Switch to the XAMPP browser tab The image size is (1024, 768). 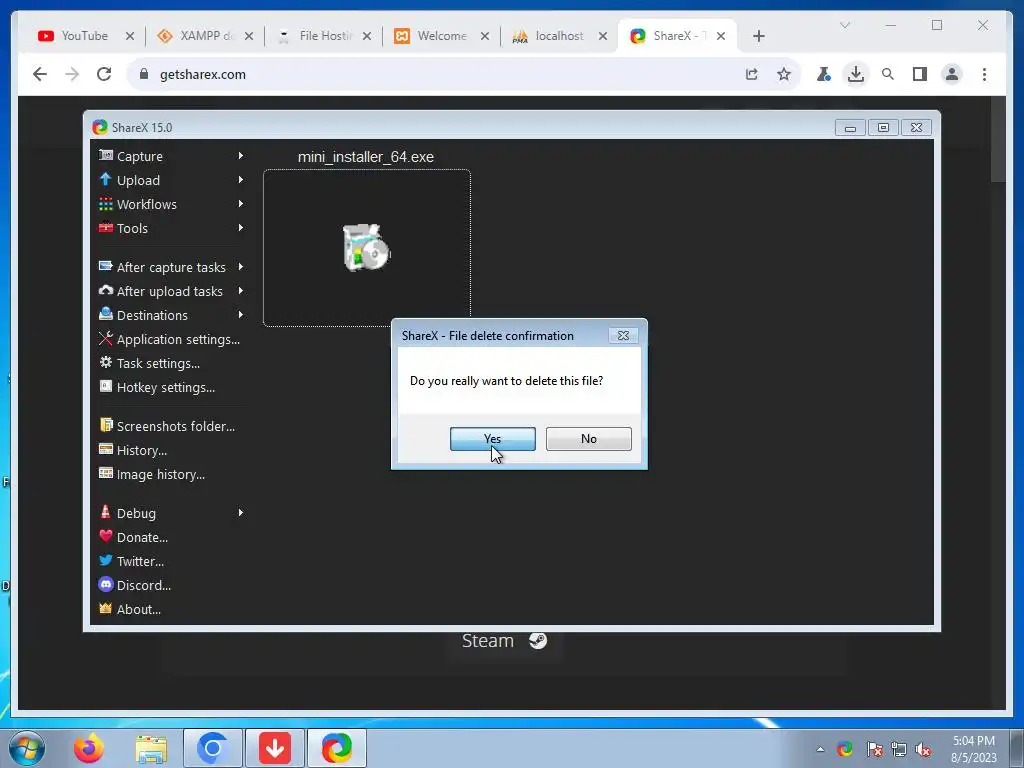[203, 36]
